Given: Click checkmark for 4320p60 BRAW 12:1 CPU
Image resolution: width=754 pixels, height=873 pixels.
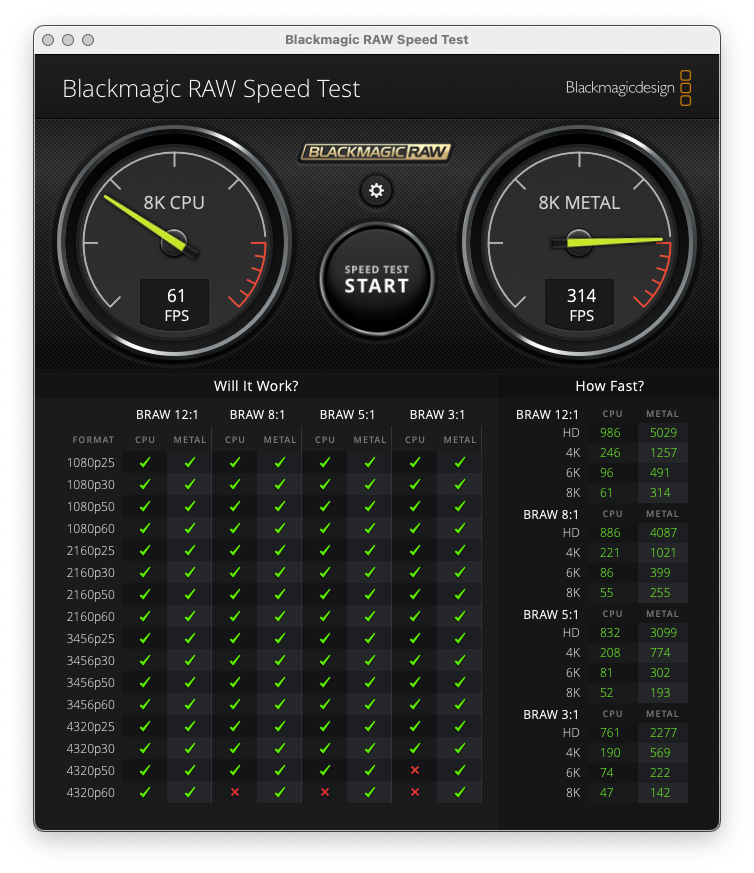Looking at the screenshot, I should pyautogui.click(x=145, y=792).
